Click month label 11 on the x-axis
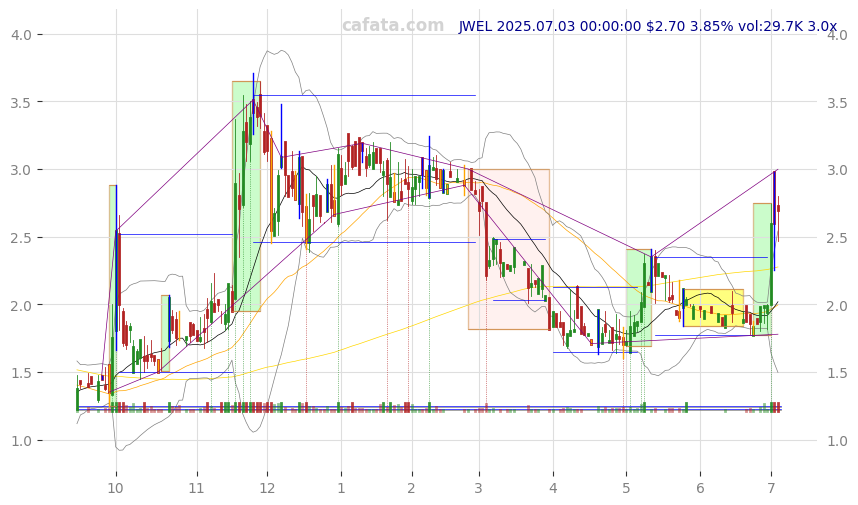858x505 pixels. (x=197, y=489)
